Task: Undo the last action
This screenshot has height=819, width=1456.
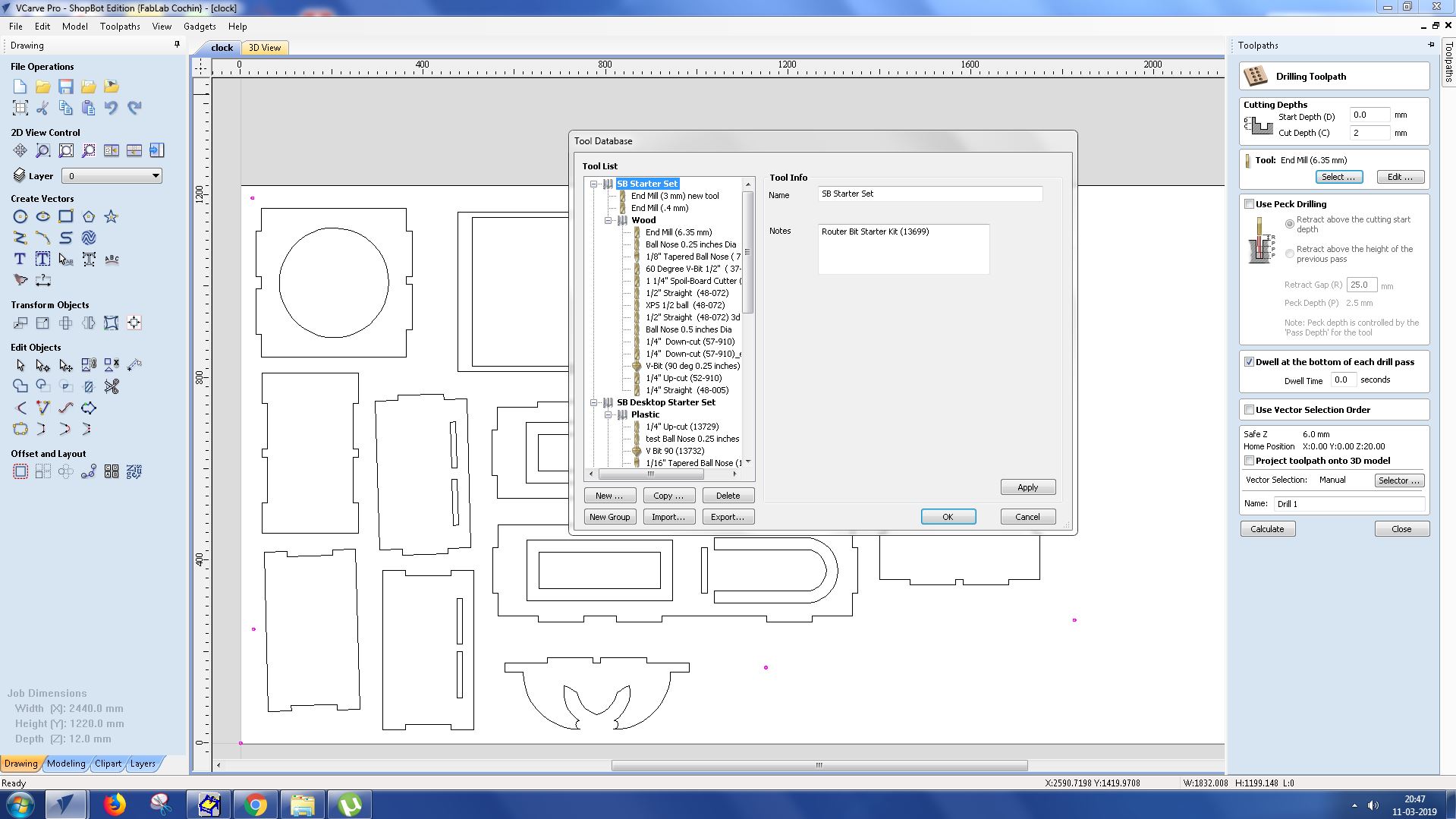Action: (112, 108)
